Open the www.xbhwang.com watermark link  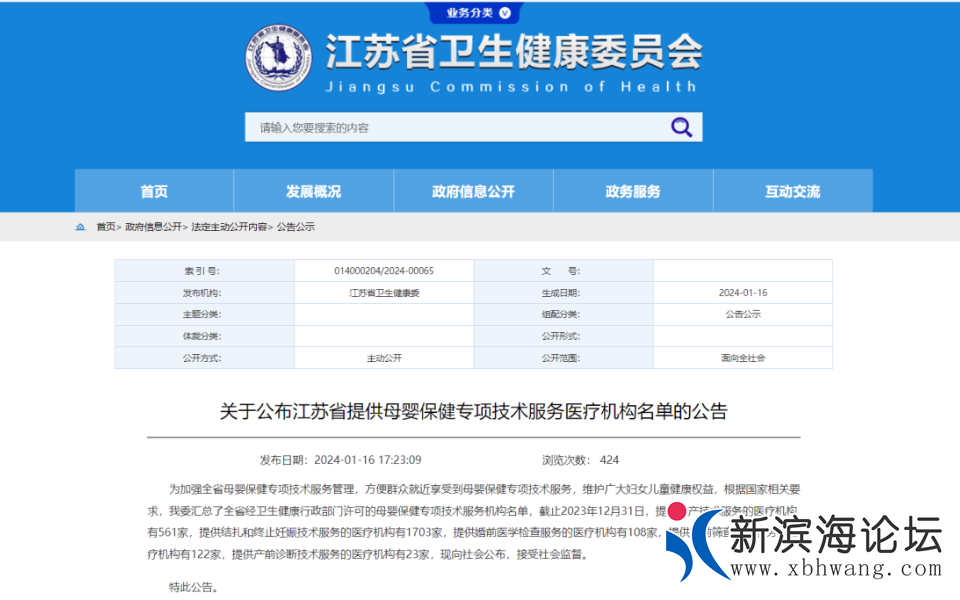[x=834, y=568]
